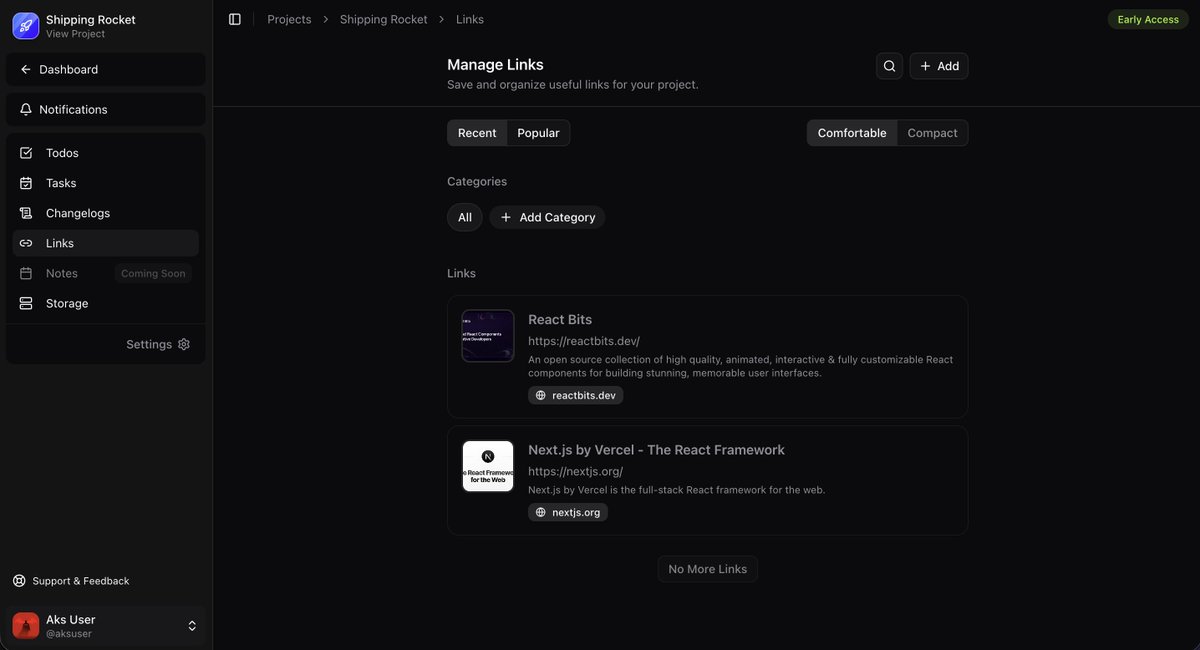Click the Coming Soon badge
Screen dimensions: 1200x650
153,273
